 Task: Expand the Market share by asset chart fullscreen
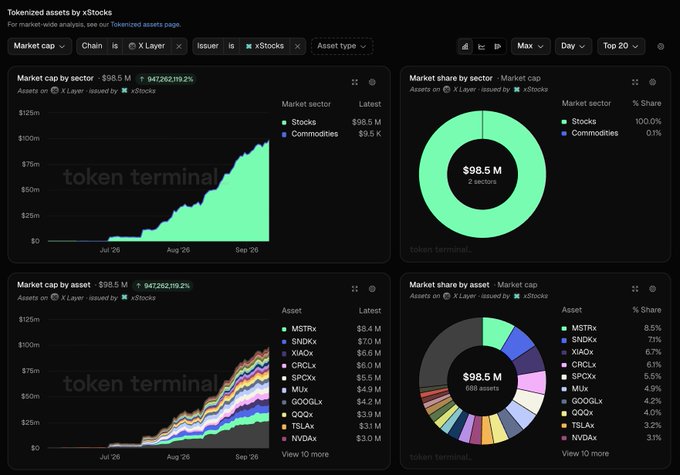click(635, 289)
